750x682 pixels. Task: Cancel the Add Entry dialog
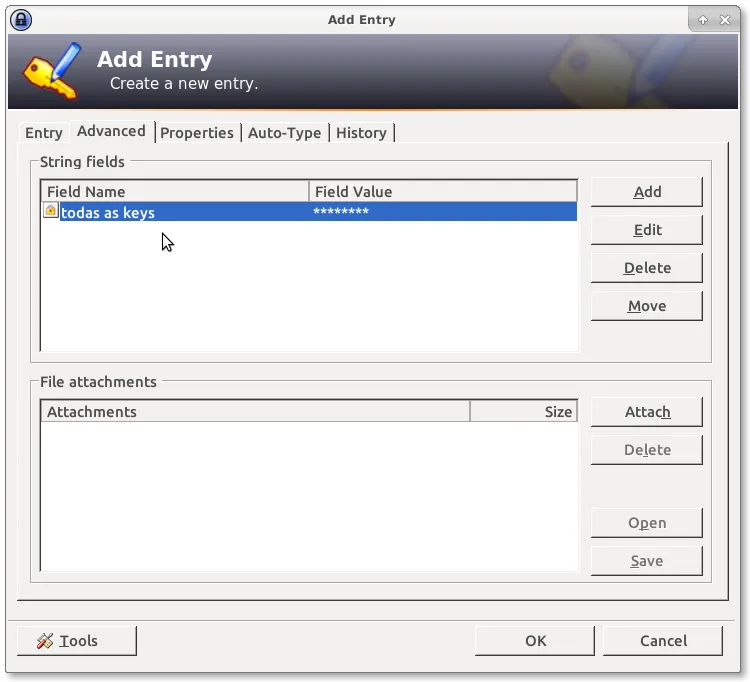[x=662, y=641]
